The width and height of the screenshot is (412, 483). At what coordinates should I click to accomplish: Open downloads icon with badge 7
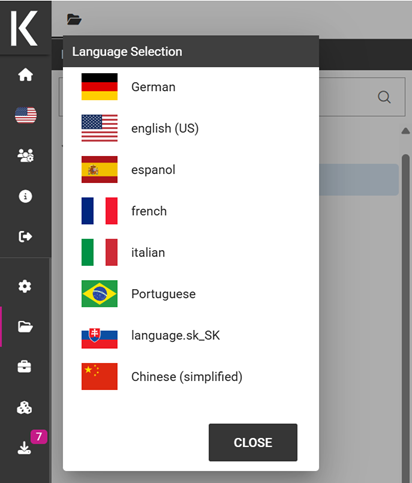[x=24, y=448]
